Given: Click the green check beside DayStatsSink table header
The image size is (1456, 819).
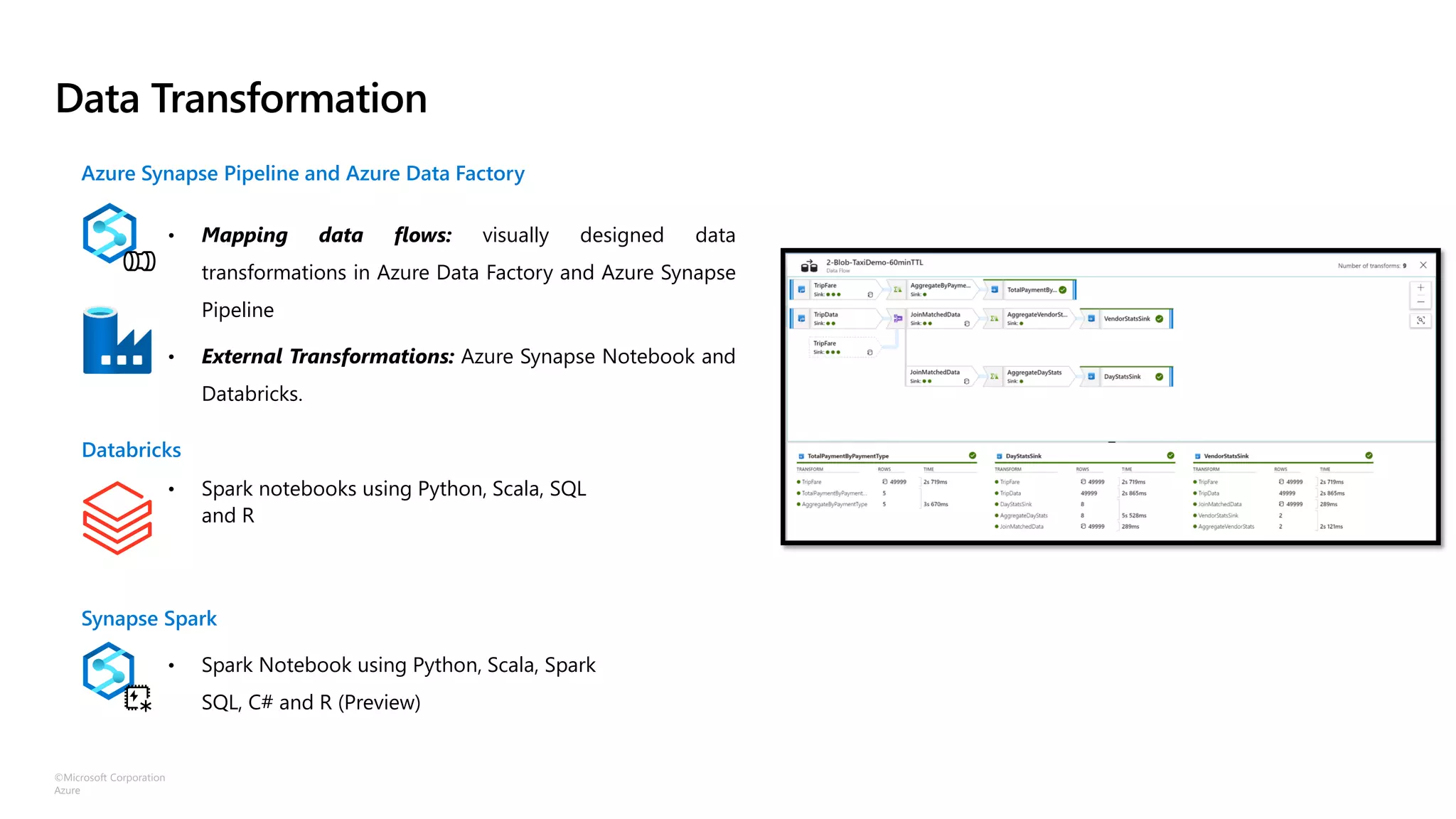Looking at the screenshot, I should tap(1171, 455).
